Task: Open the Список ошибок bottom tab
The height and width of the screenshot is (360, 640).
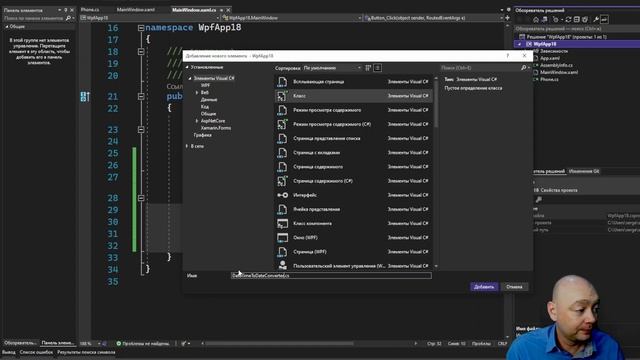Action: (36, 352)
